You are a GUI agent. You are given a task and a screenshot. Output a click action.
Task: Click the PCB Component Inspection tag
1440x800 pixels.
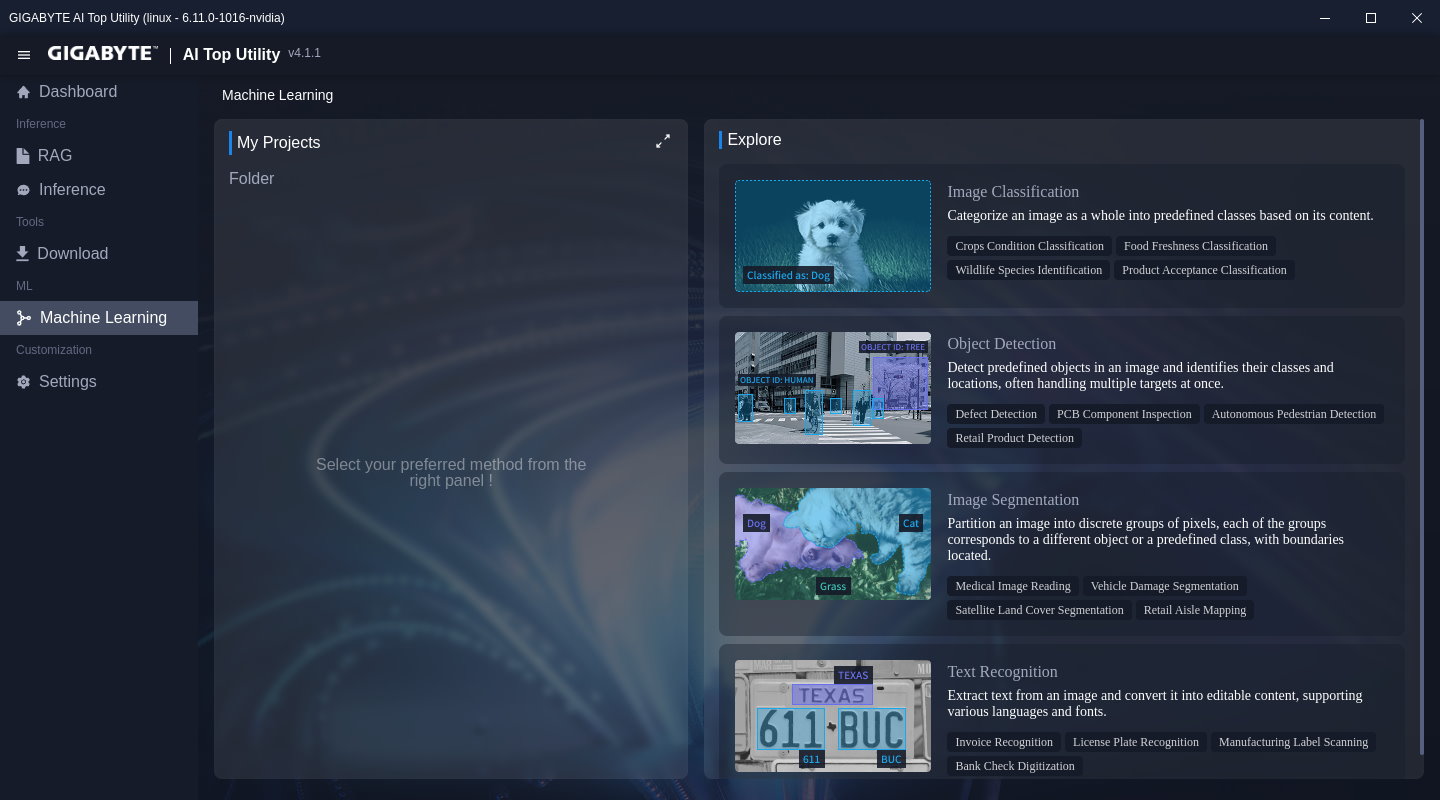tap(1124, 414)
